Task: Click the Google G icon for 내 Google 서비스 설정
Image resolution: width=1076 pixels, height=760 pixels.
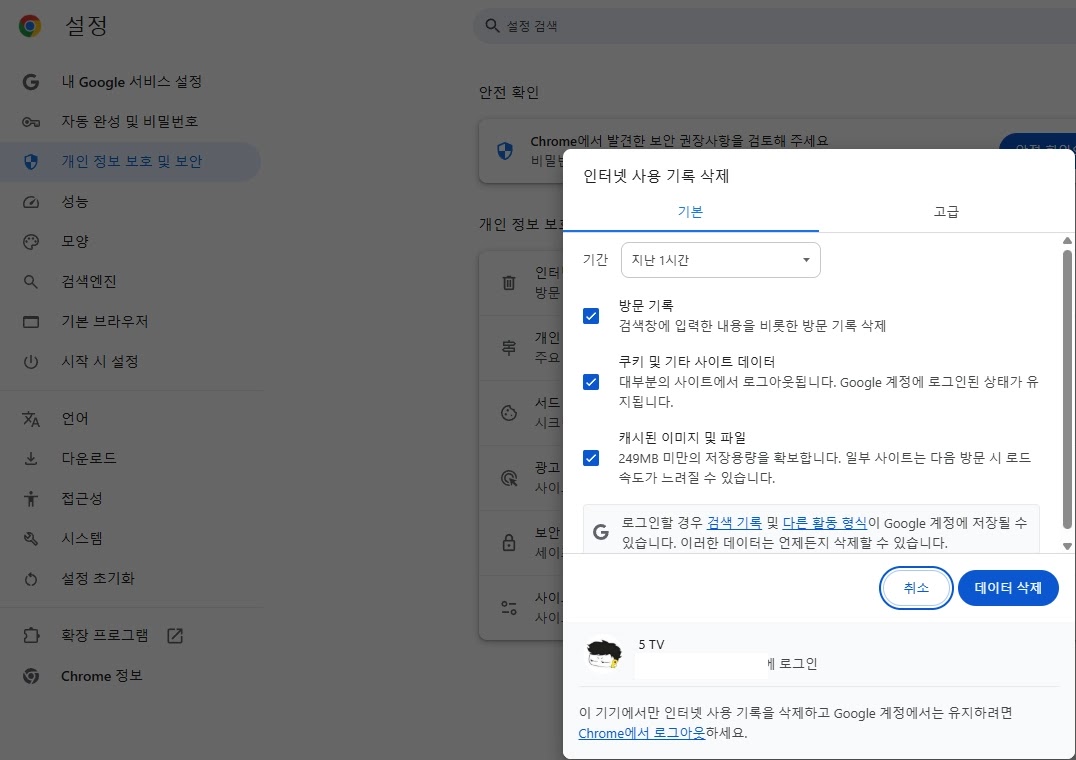Action: (x=31, y=82)
